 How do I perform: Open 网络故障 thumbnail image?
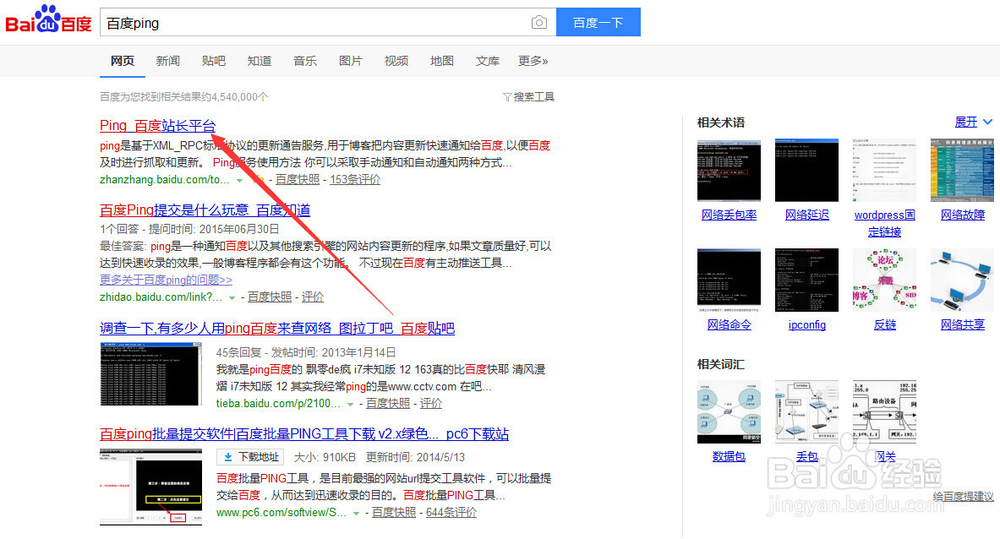(962, 171)
